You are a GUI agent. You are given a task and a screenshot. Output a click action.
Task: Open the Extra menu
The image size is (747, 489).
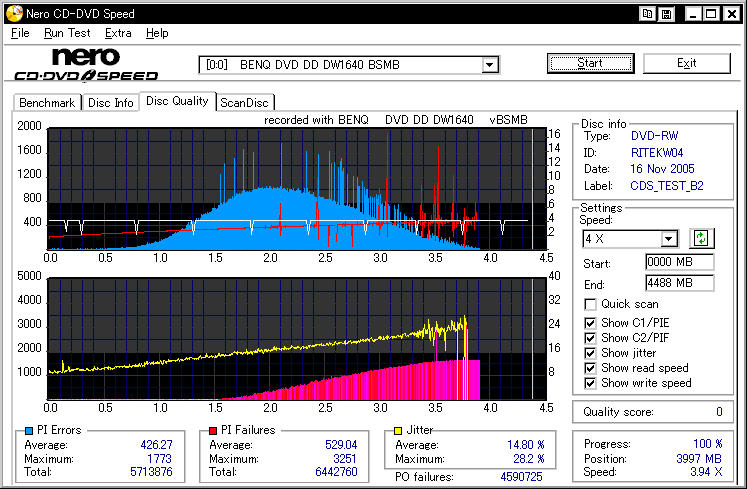click(x=118, y=33)
